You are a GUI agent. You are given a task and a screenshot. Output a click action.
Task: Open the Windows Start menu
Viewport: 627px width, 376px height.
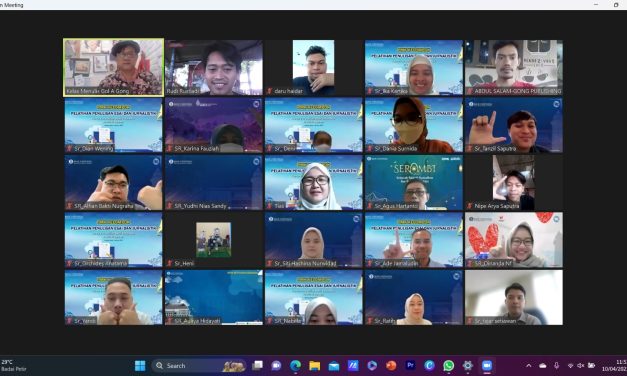(140, 366)
